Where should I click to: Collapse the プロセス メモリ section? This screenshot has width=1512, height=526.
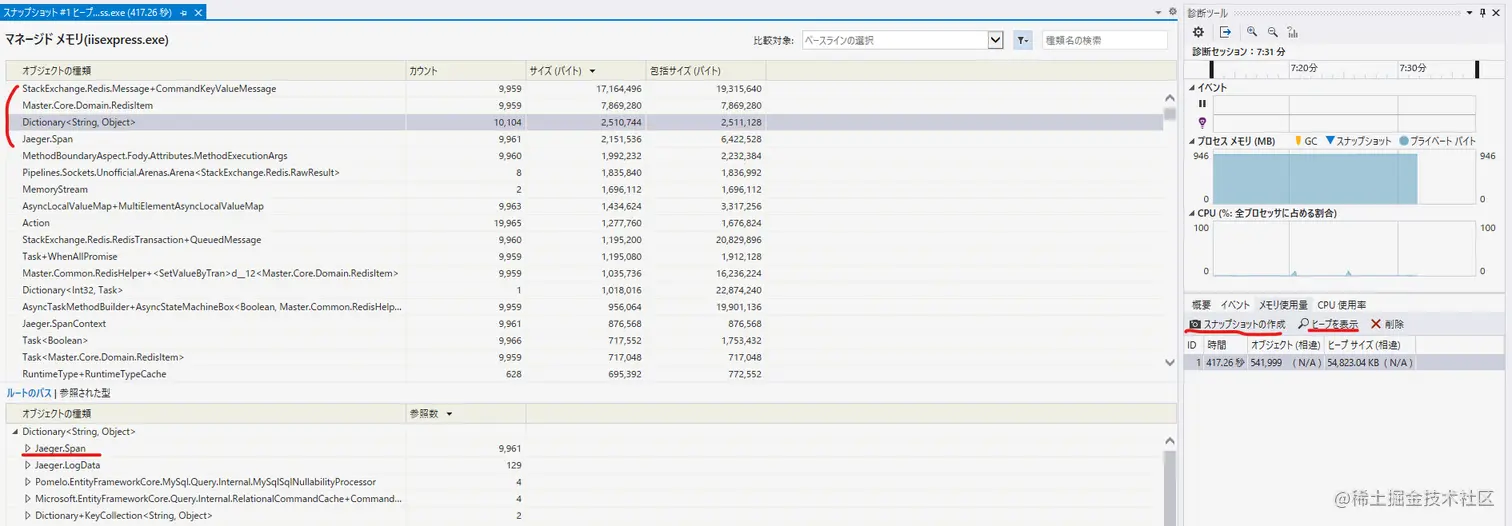click(x=1192, y=141)
